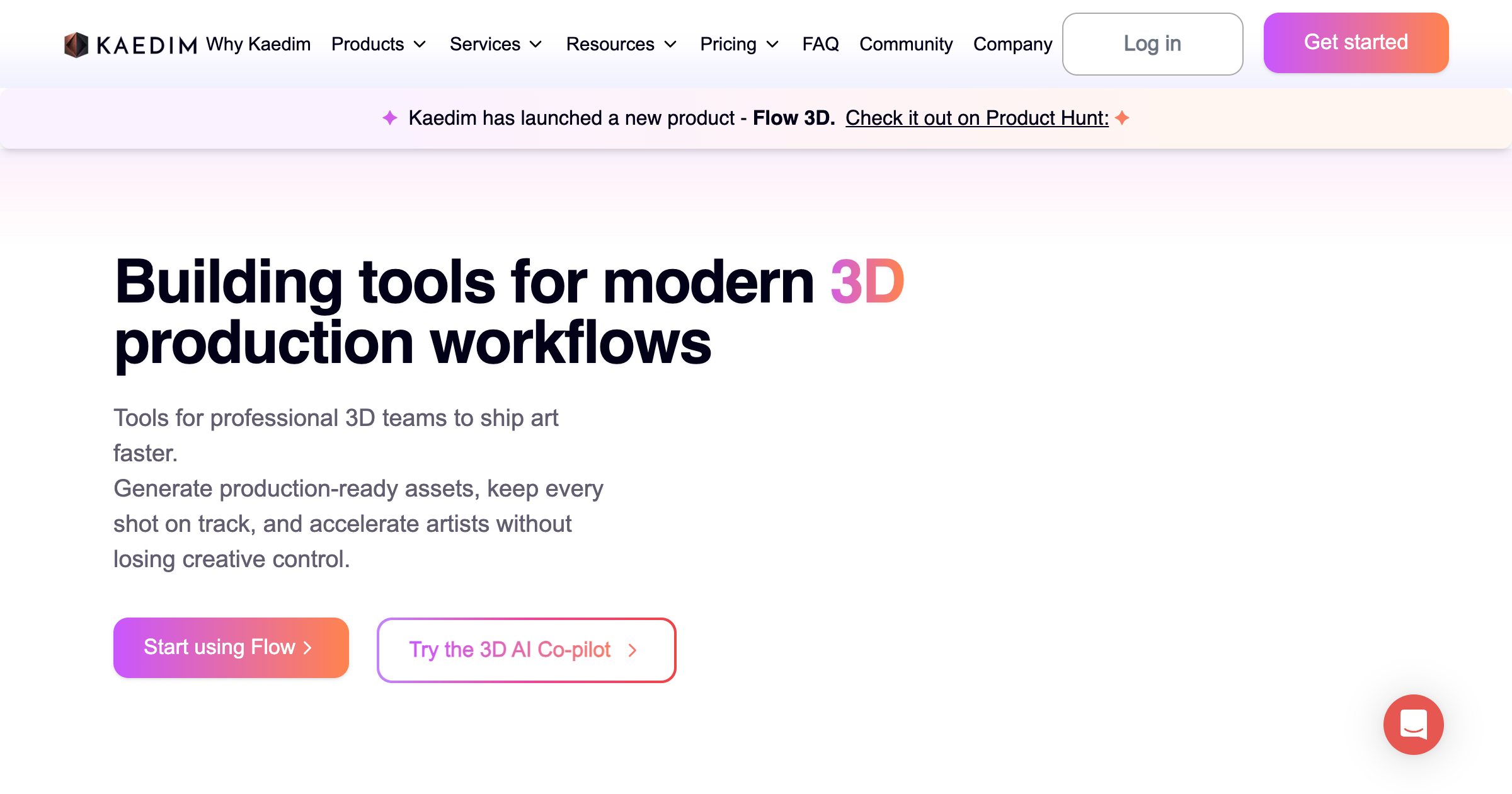Click the Kaedim logo in header
Viewport: 1512px width, 794px height.
pos(130,45)
